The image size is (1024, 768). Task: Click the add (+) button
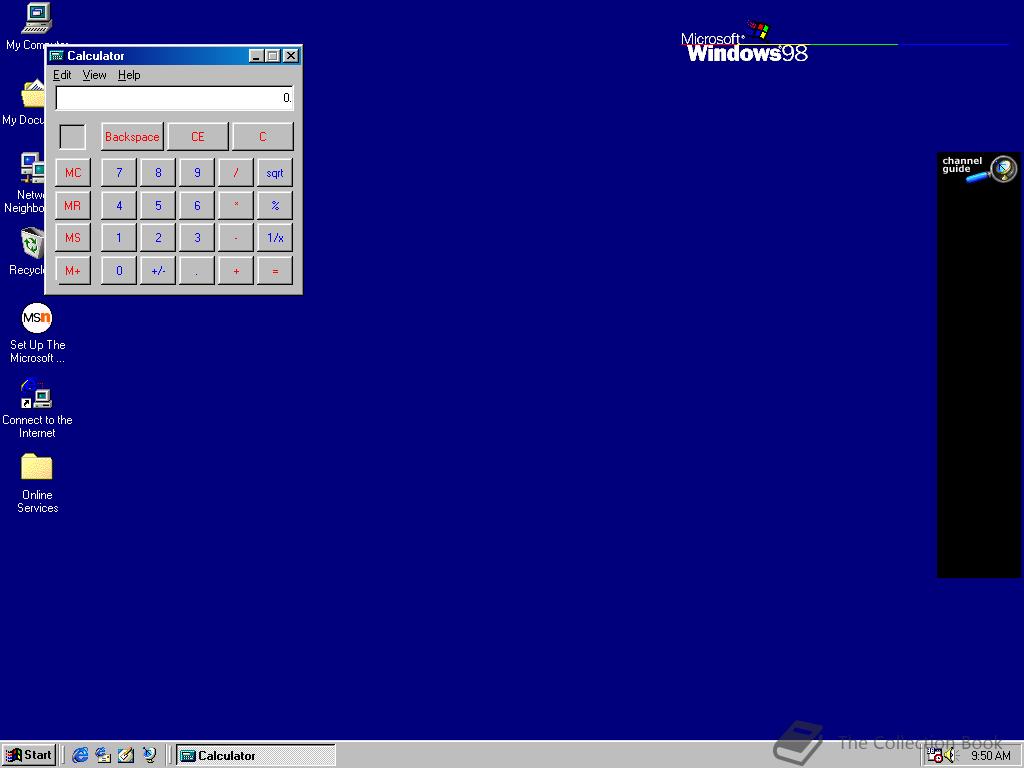pos(236,270)
